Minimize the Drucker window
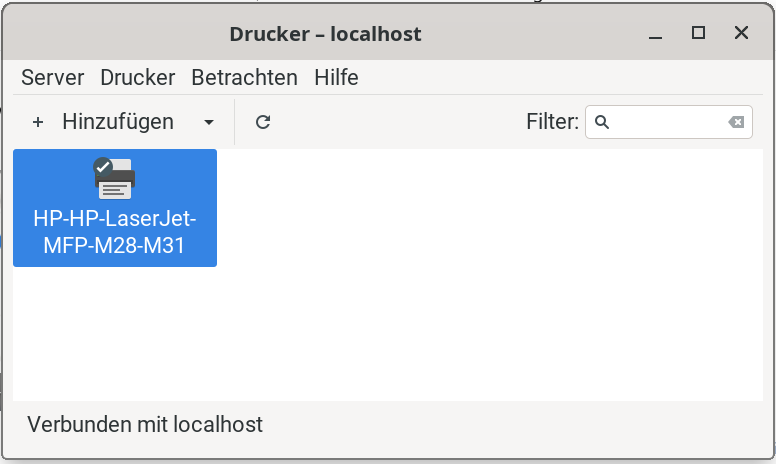Screen dimensions: 776x464 click(x=655, y=34)
